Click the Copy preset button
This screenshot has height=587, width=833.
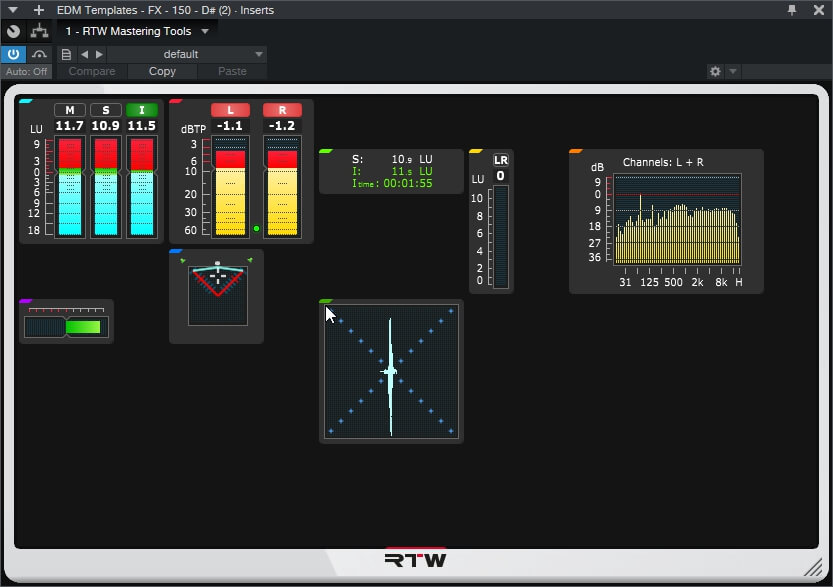pyautogui.click(x=161, y=71)
